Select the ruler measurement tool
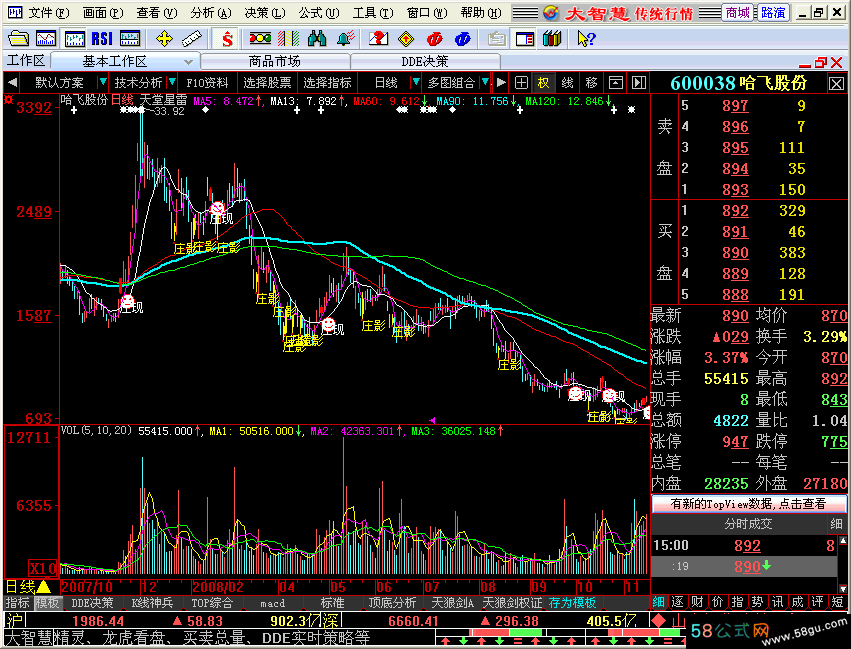This screenshot has height=649, width=851. (x=192, y=39)
